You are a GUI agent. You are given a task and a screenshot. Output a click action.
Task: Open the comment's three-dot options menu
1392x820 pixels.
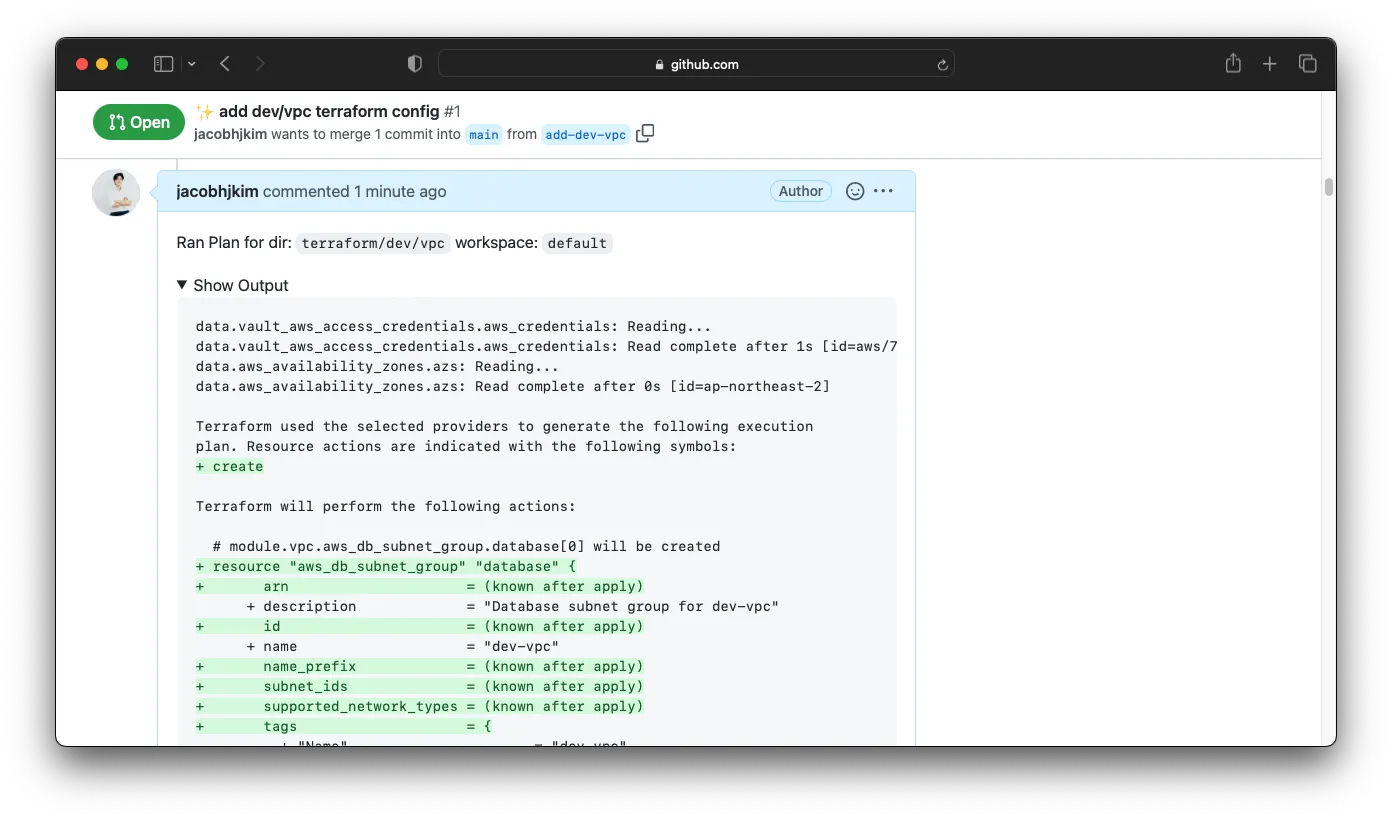[x=883, y=191]
